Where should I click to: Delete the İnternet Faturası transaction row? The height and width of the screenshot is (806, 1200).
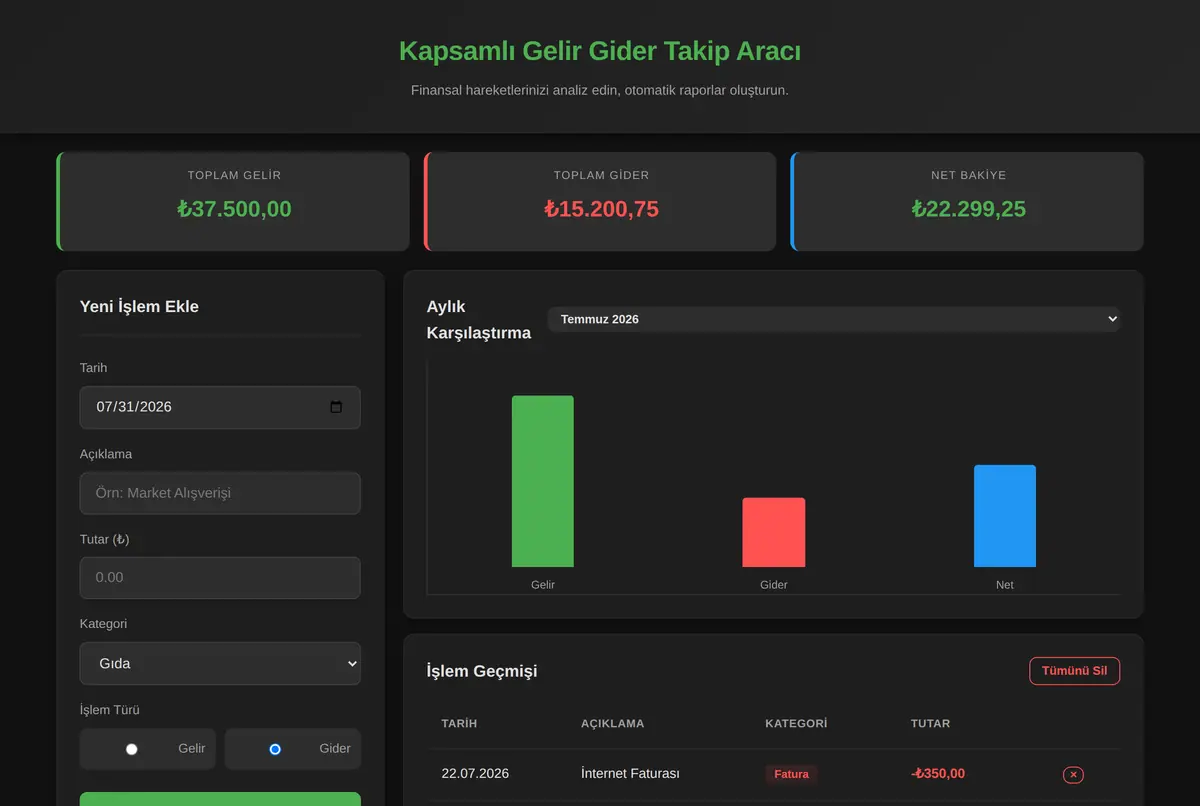pos(1073,774)
